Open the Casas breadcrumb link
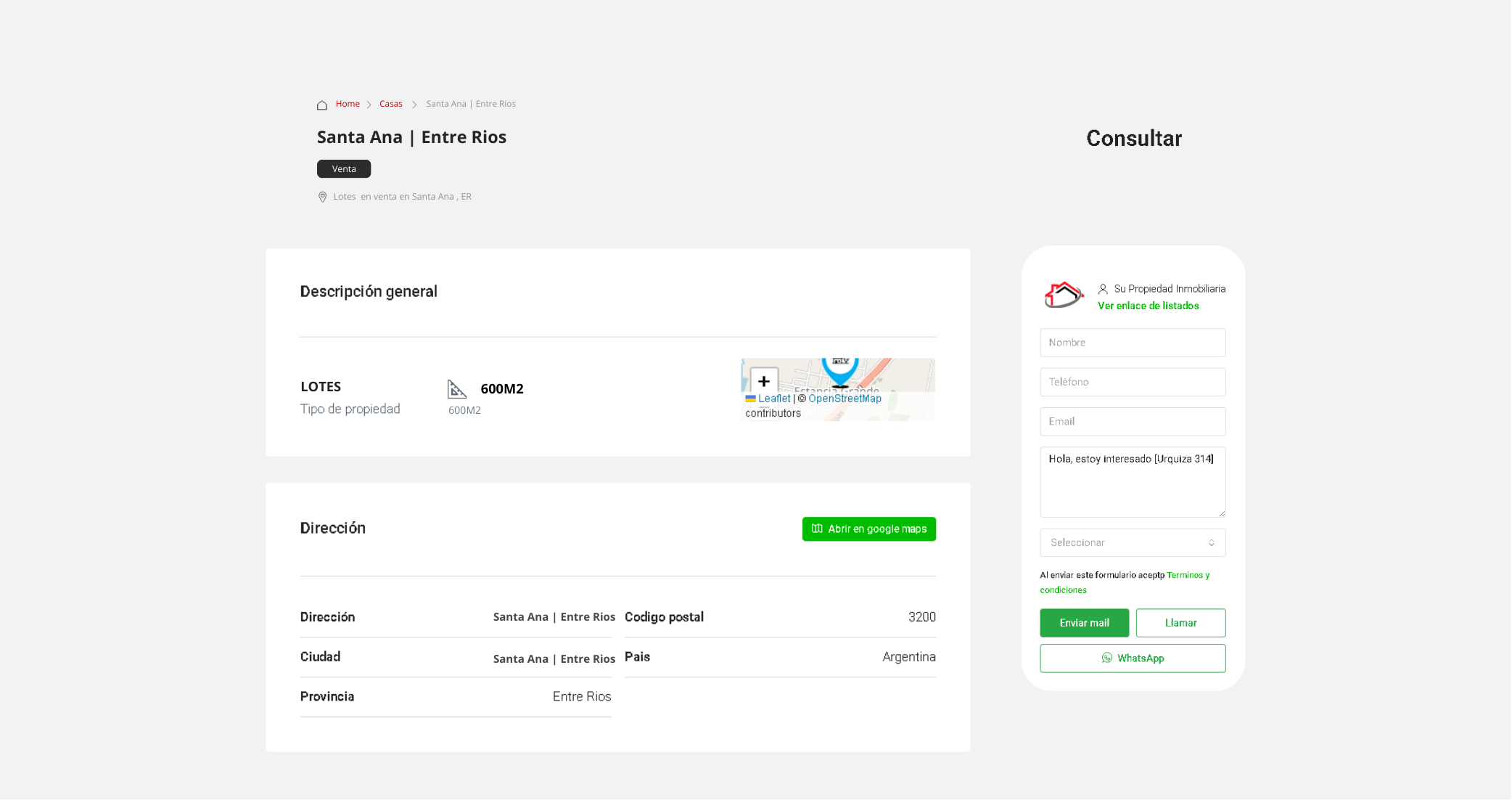The height and width of the screenshot is (800, 1512). [x=390, y=104]
